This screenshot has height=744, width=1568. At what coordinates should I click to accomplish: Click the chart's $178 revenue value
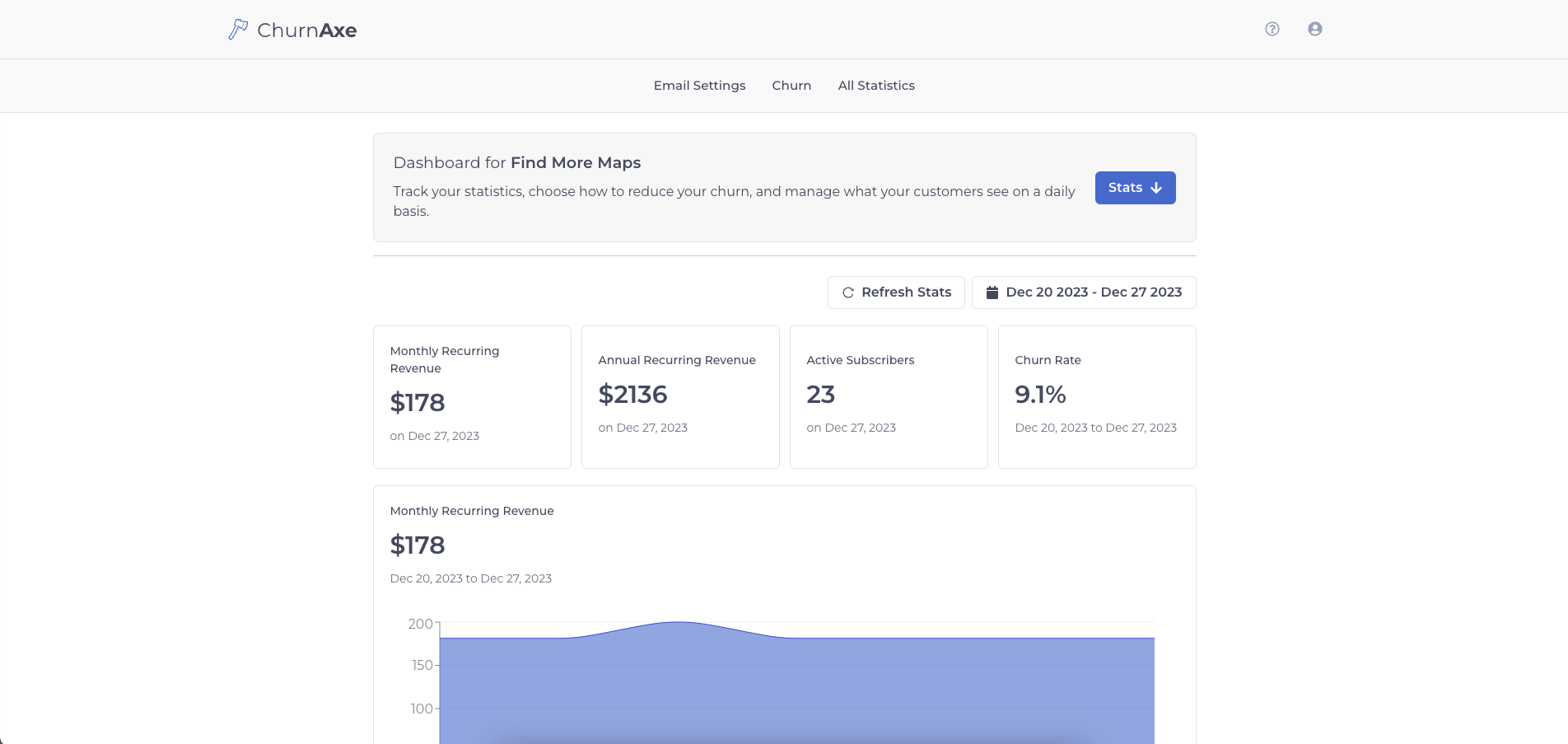418,545
